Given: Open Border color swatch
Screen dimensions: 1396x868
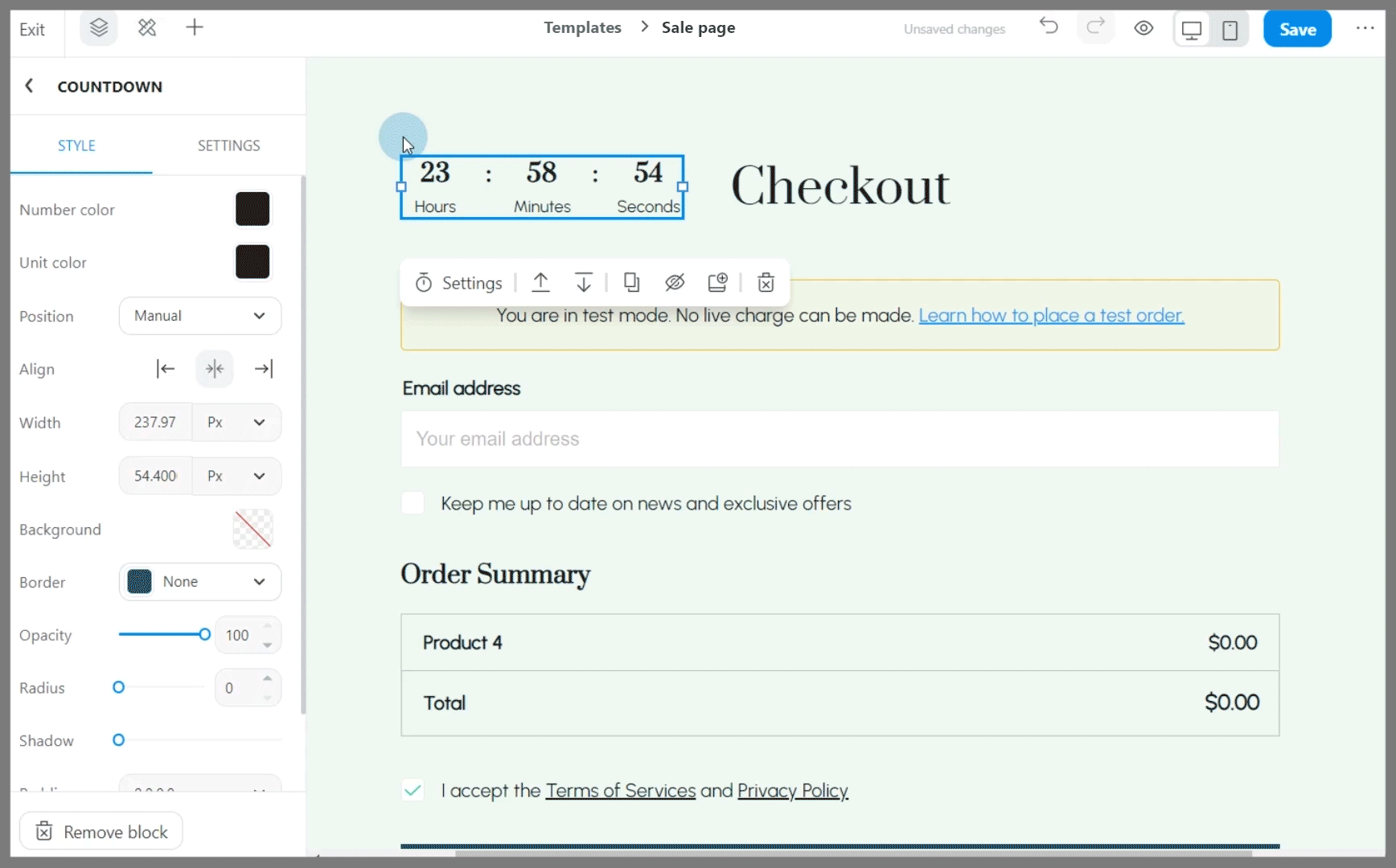Looking at the screenshot, I should point(140,581).
